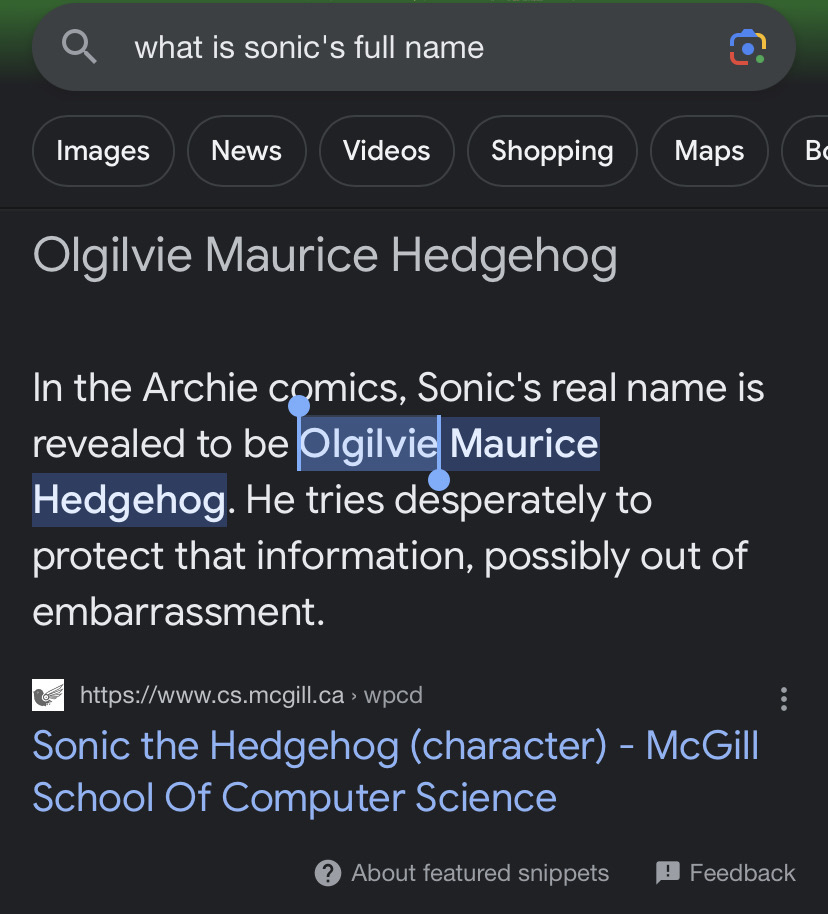Tap the highlighted word Hedgehog in snippet
This screenshot has height=914, width=828.
(129, 500)
